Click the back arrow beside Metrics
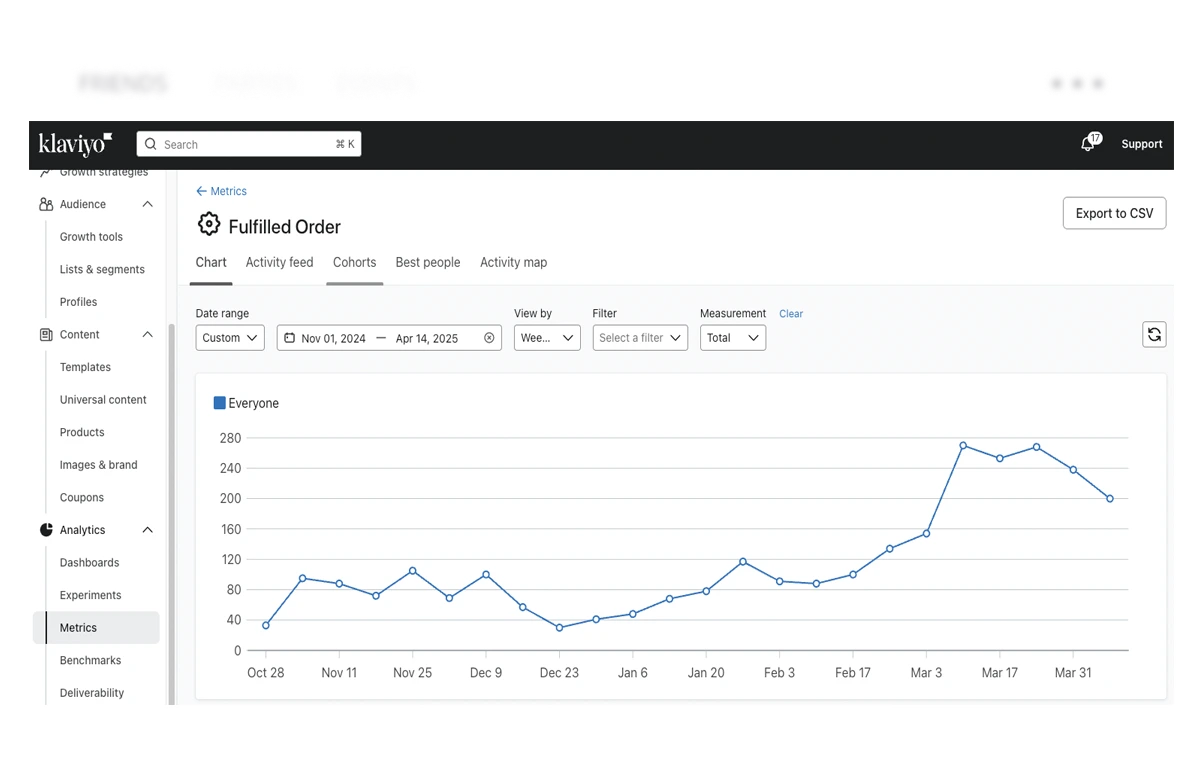Viewport: 1200px width, 775px height. click(x=201, y=191)
